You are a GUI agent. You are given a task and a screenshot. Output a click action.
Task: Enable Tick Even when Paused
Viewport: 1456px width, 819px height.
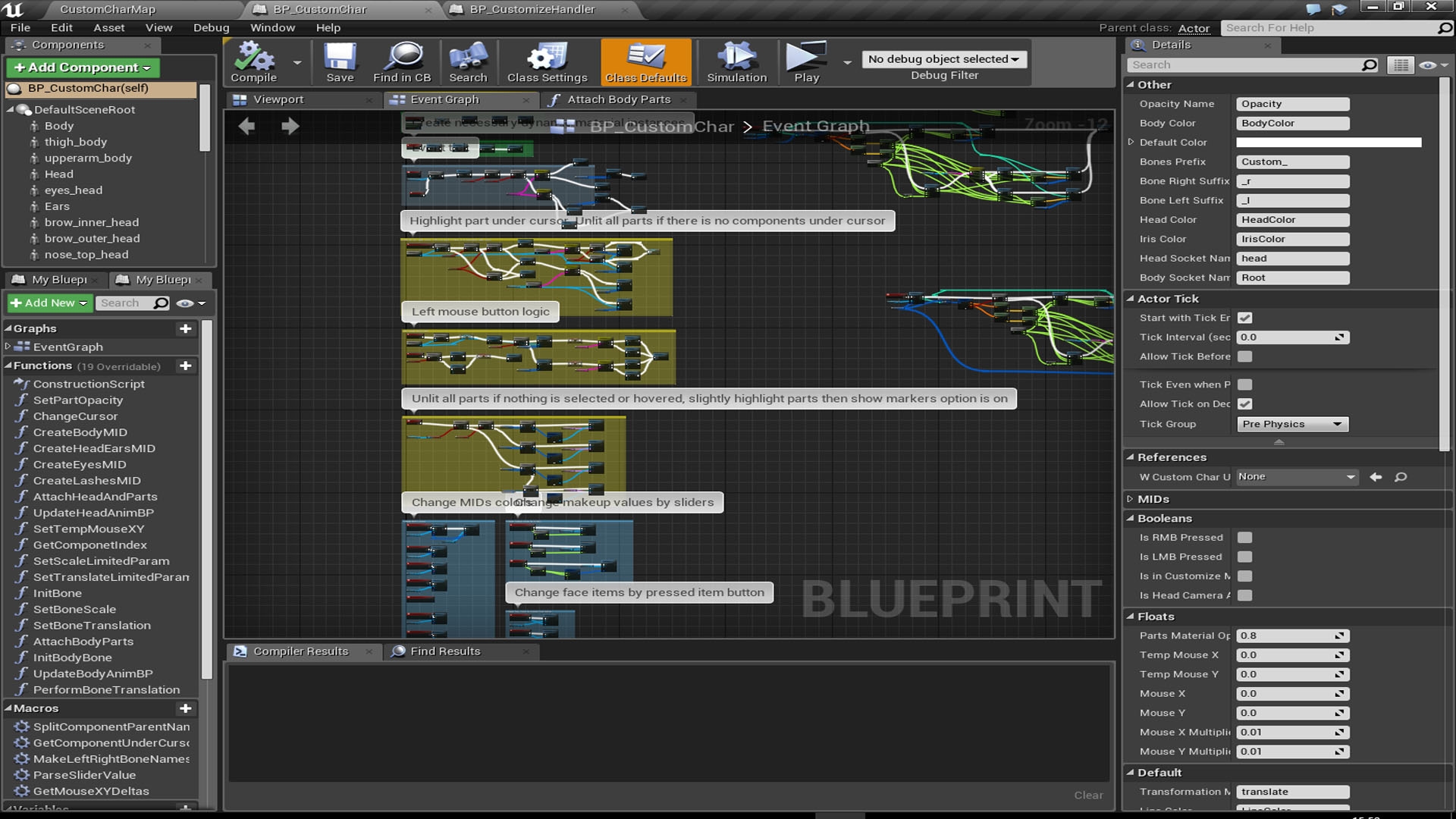1244,384
